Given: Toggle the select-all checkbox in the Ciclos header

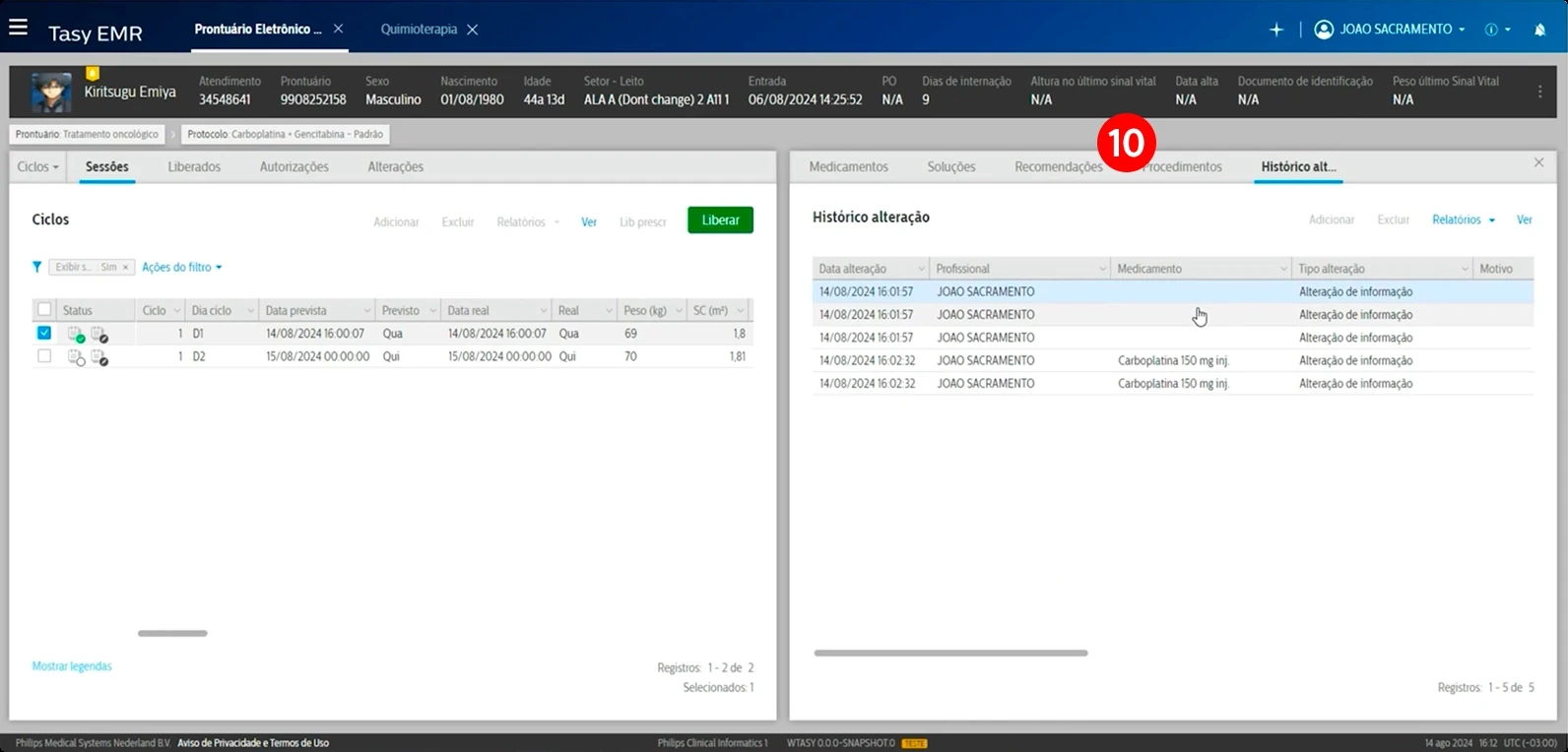Looking at the screenshot, I should (44, 309).
